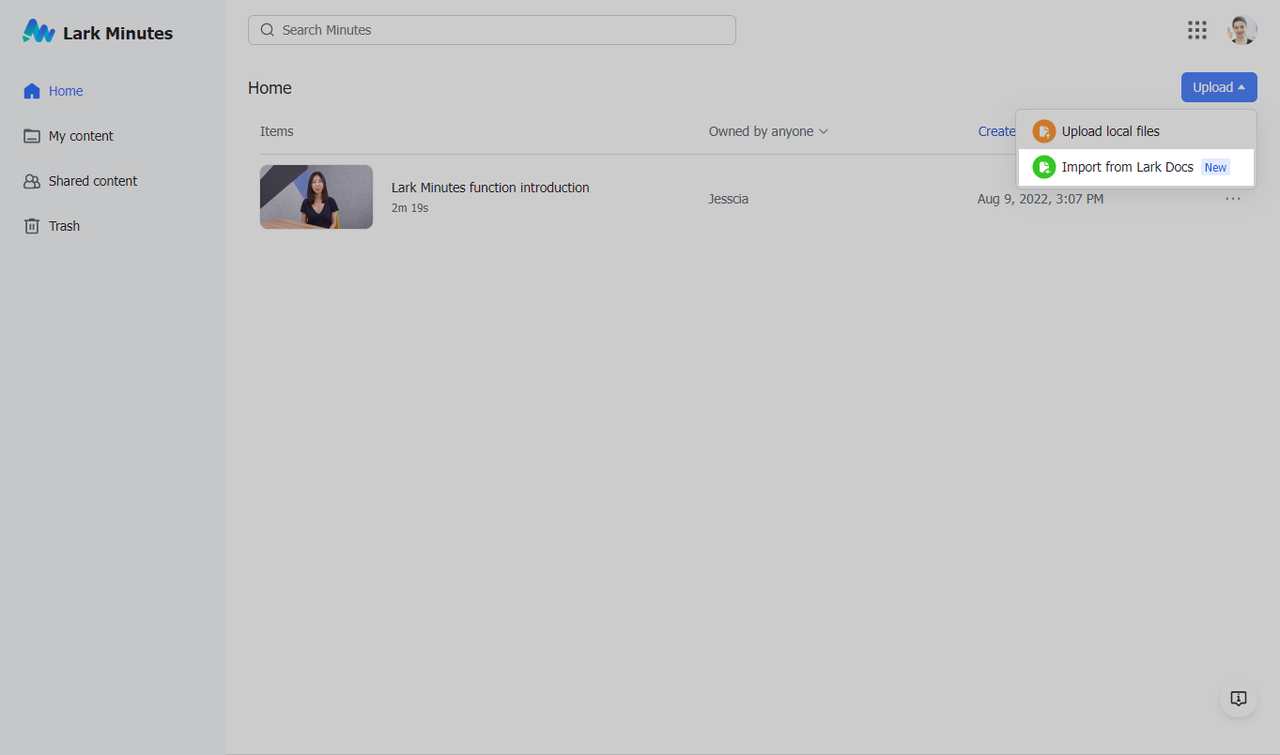Focus the Search Minutes field

pyautogui.click(x=500, y=30)
